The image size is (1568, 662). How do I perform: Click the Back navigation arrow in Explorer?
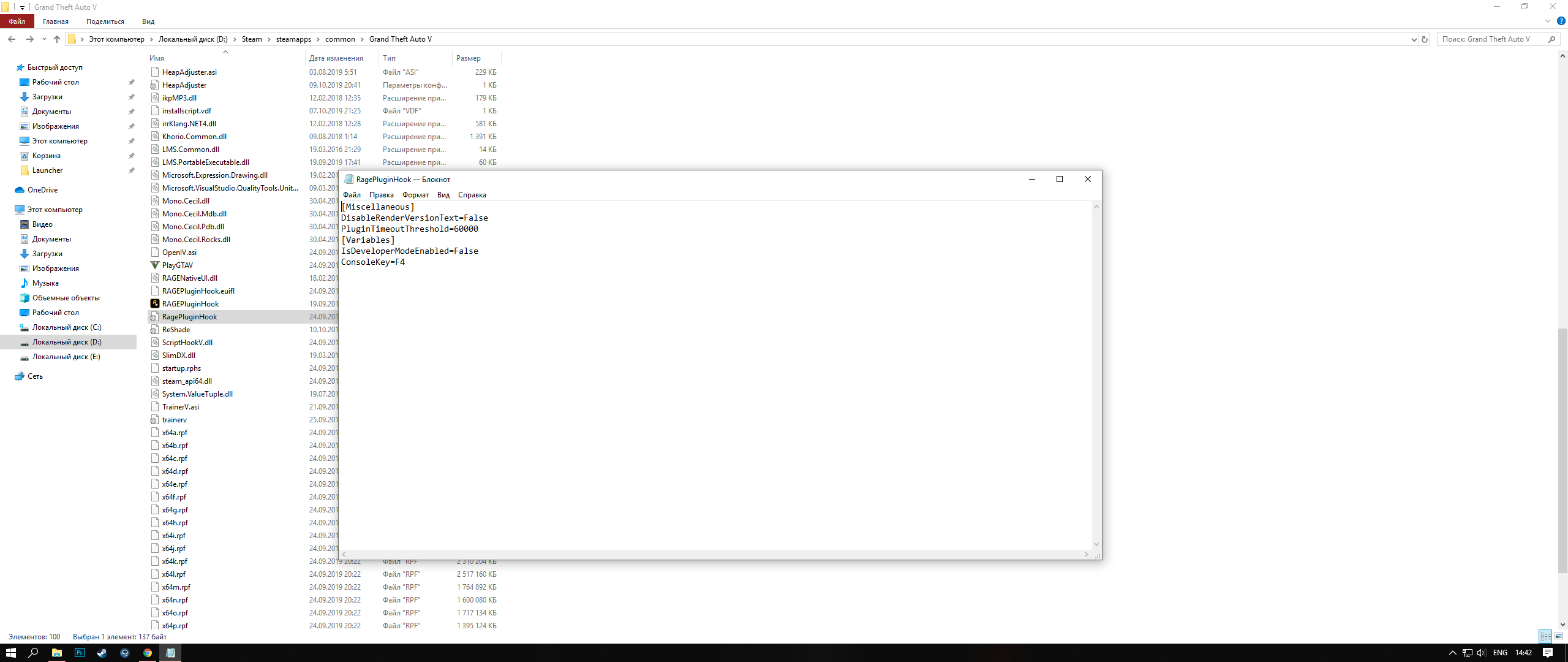pyautogui.click(x=12, y=39)
